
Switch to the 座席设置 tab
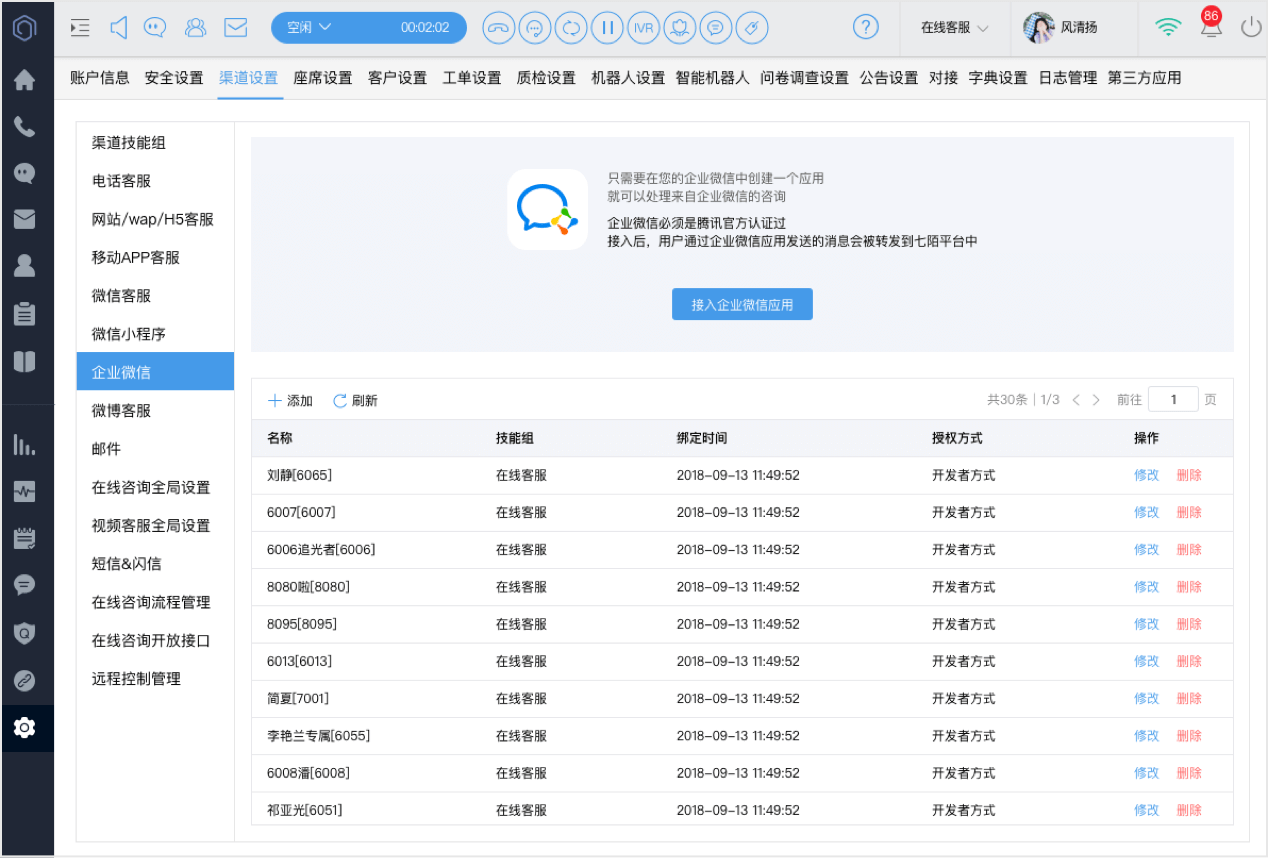pos(323,78)
